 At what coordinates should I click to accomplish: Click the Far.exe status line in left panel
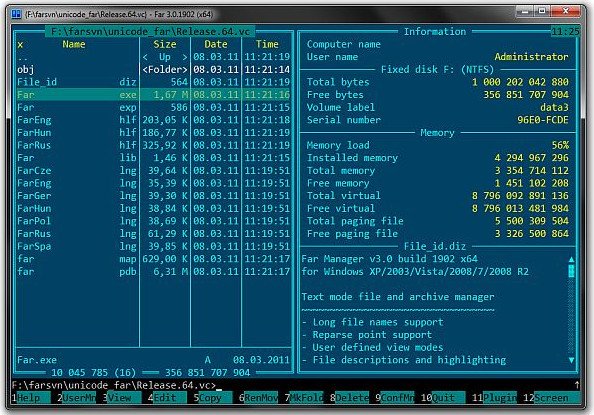point(153,360)
